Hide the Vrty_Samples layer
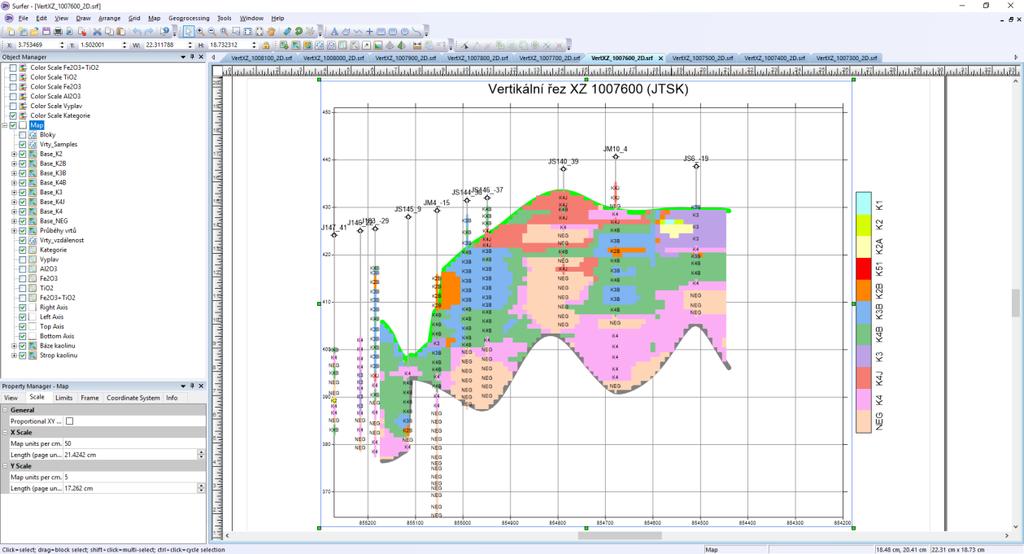1024x554 pixels. 22,144
